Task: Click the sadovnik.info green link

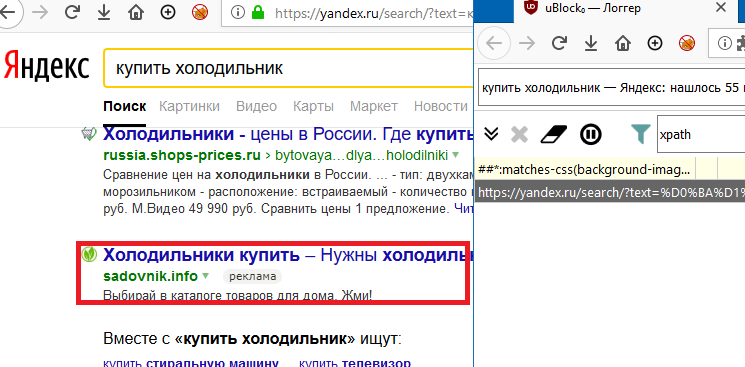Action: point(150,276)
